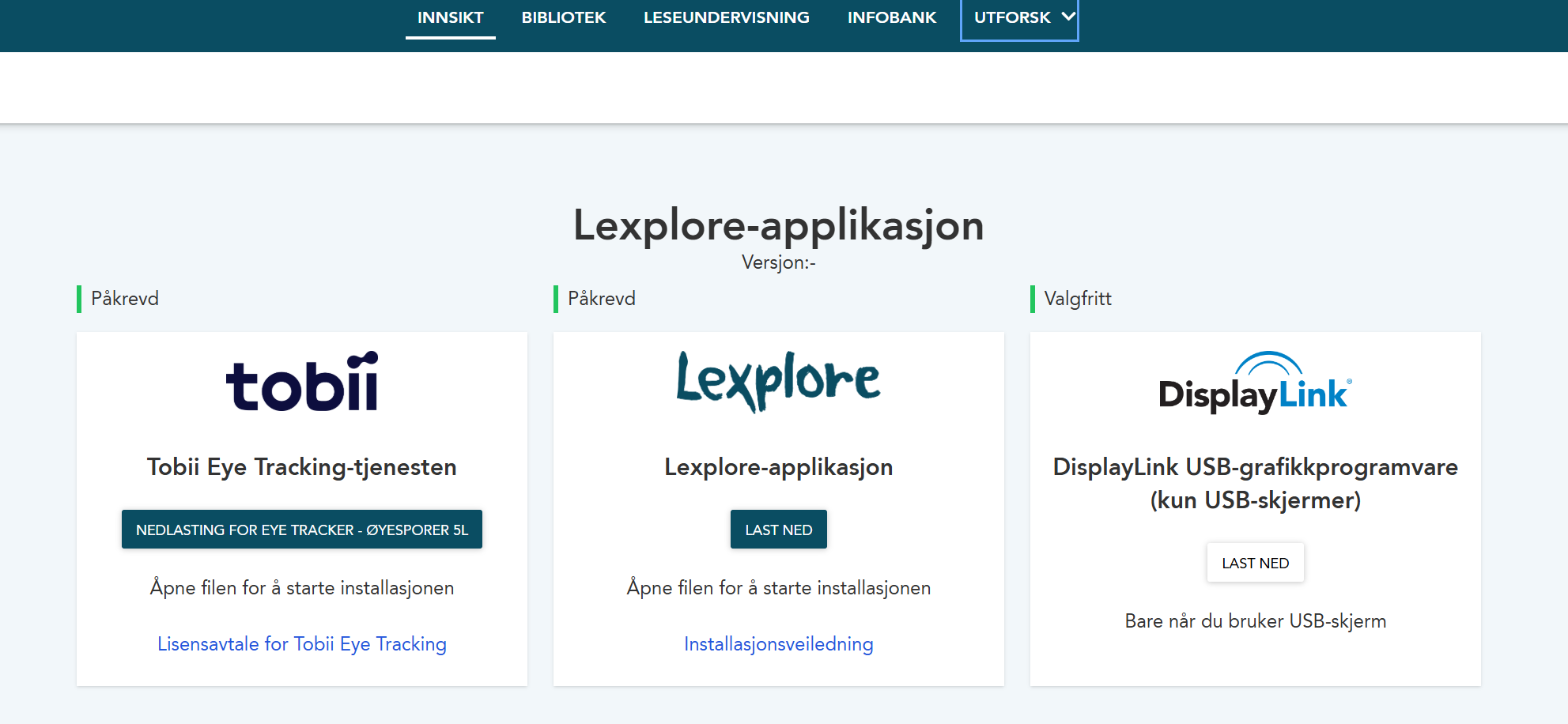Viewport: 1568px width, 724px height.
Task: Click DisplayLink USB-grafikkprogramvare title
Action: click(1255, 483)
